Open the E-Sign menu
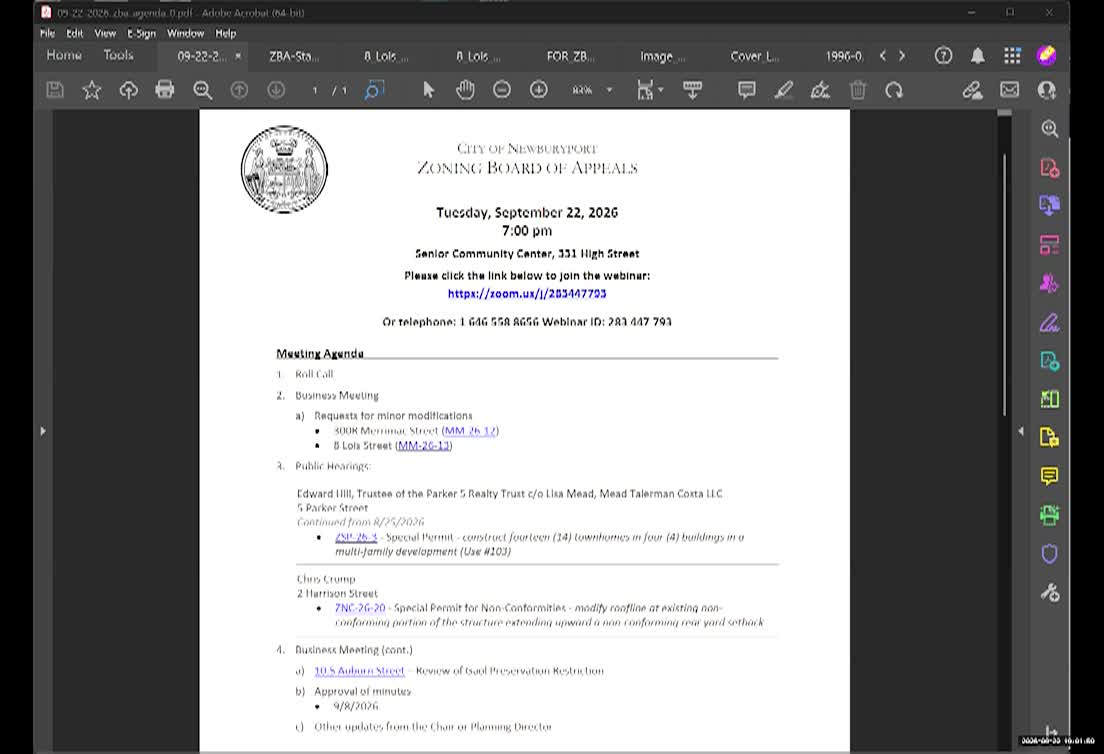 142,33
